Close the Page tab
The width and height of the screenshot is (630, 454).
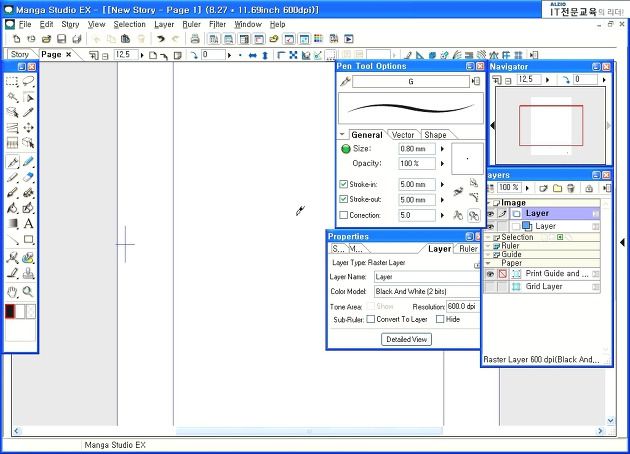pyautogui.click(x=69, y=54)
